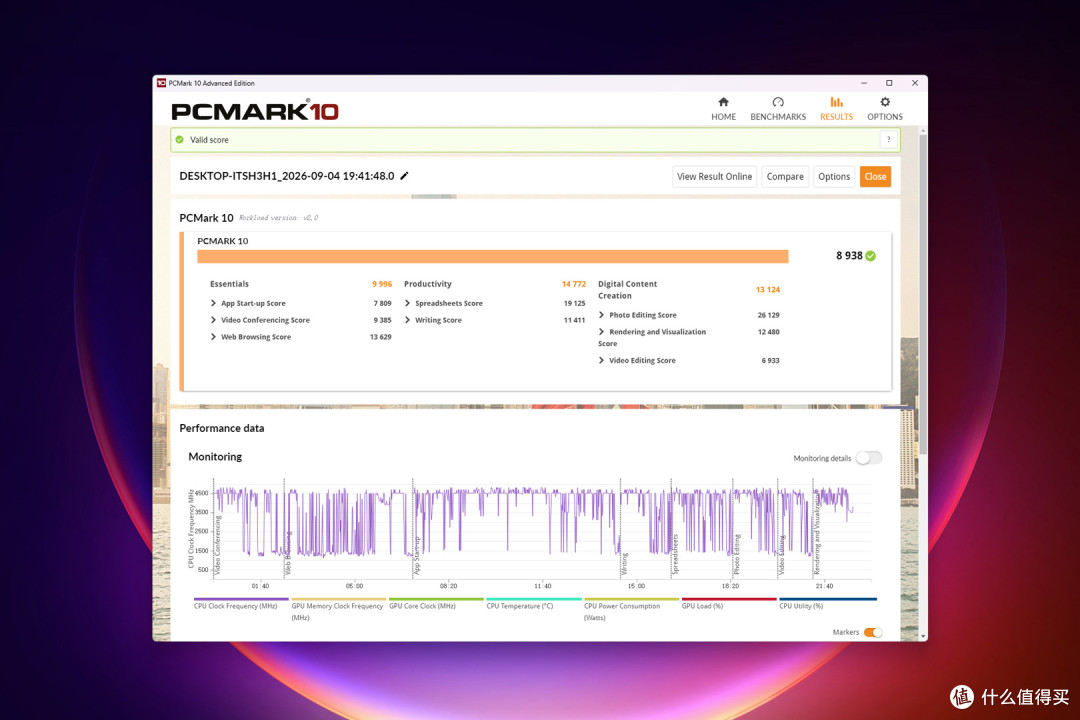Click the Photo Editing value 26 129
This screenshot has width=1080, height=720.
coord(768,315)
